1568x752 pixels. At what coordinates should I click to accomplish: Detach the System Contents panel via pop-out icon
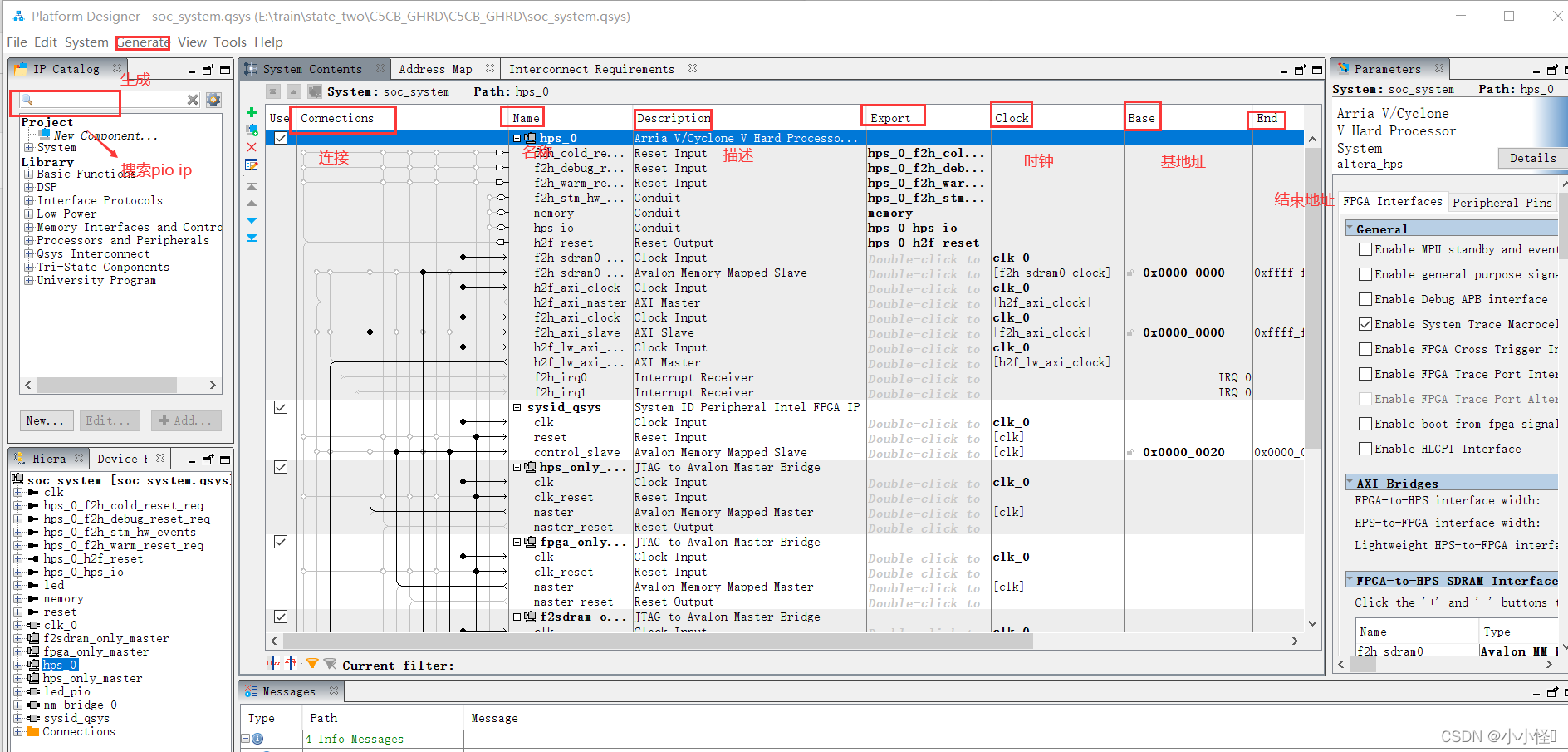[x=1301, y=70]
